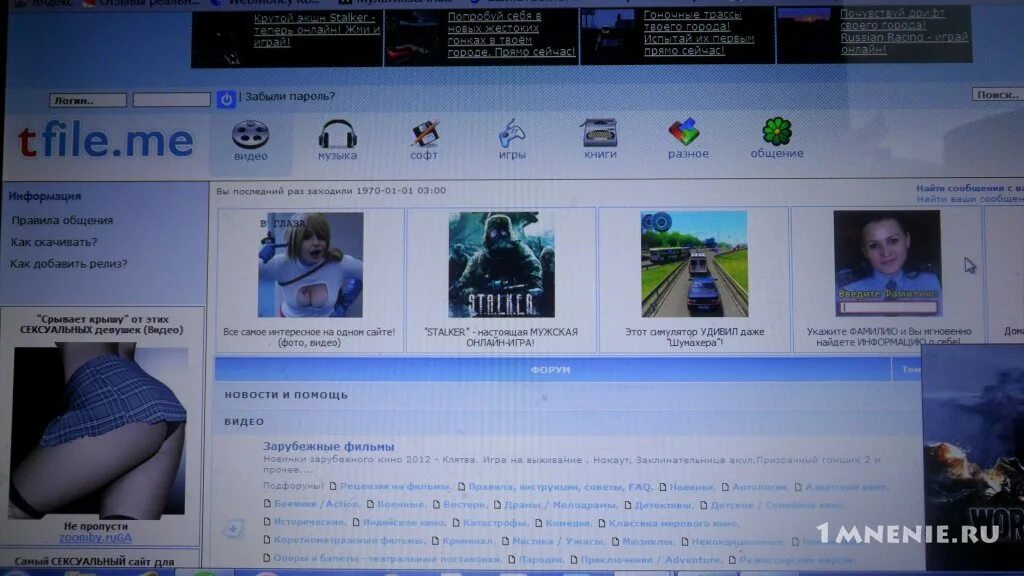
Task: Click the Почувствуй дрифт Russian Racing banner
Action: pyautogui.click(x=904, y=31)
